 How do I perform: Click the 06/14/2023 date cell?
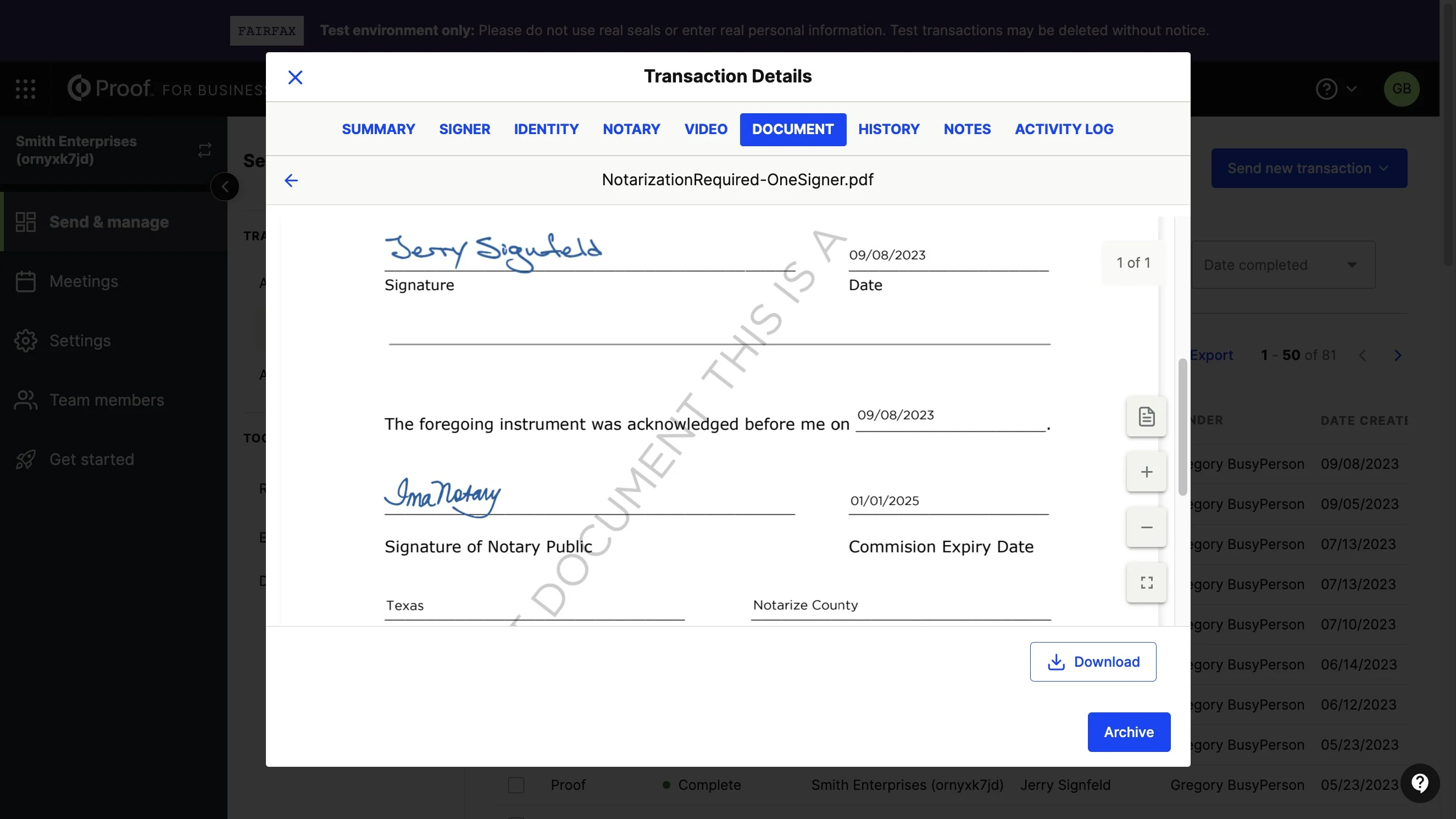[1359, 665]
